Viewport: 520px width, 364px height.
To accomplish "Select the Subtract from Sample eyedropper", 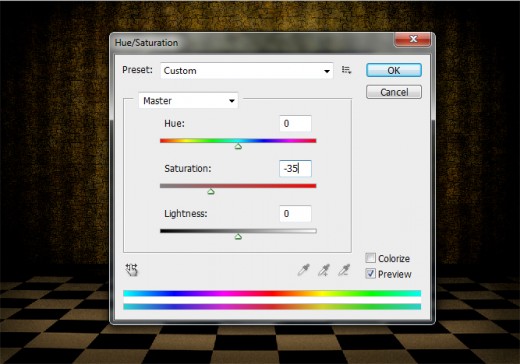I will click(x=344, y=270).
